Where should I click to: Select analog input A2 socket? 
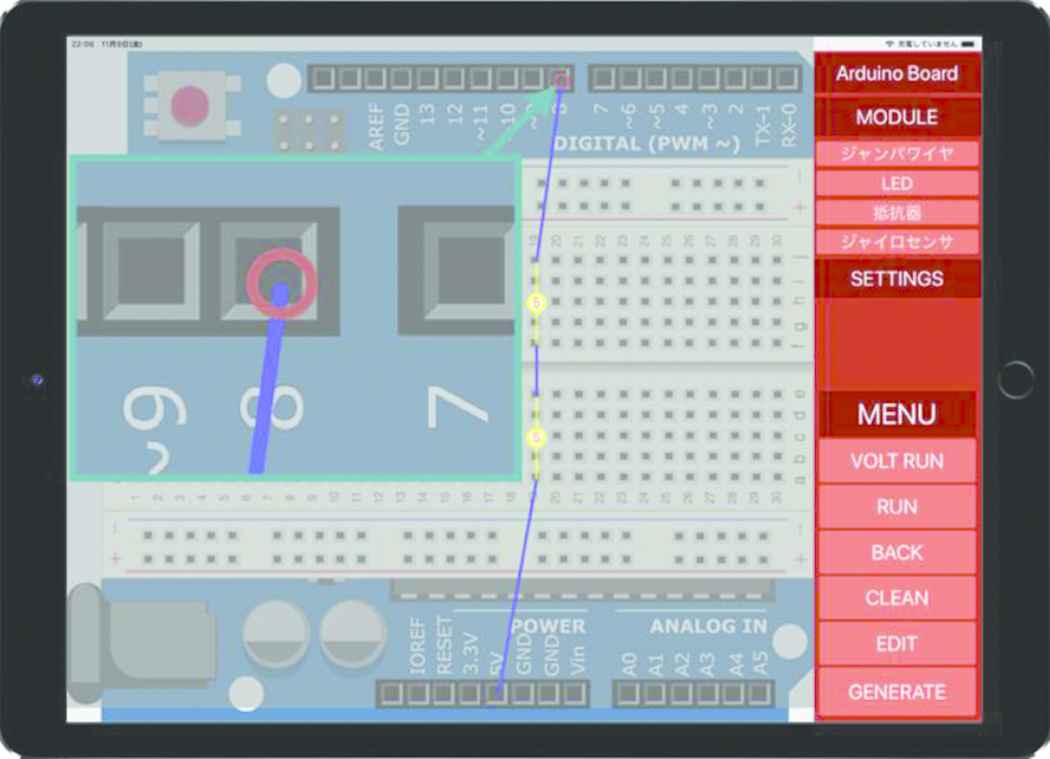pyautogui.click(x=680, y=694)
